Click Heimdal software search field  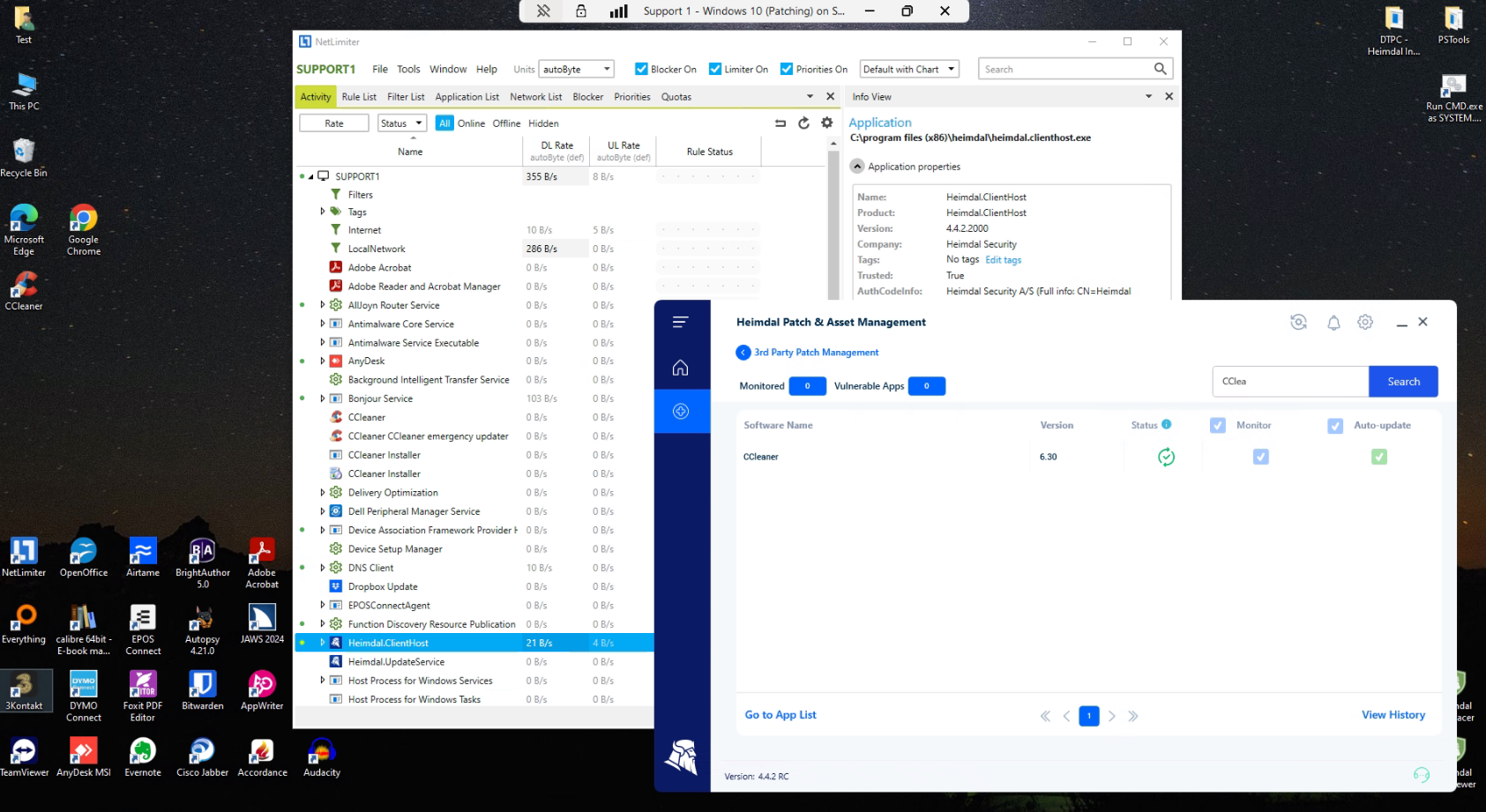pyautogui.click(x=1290, y=382)
